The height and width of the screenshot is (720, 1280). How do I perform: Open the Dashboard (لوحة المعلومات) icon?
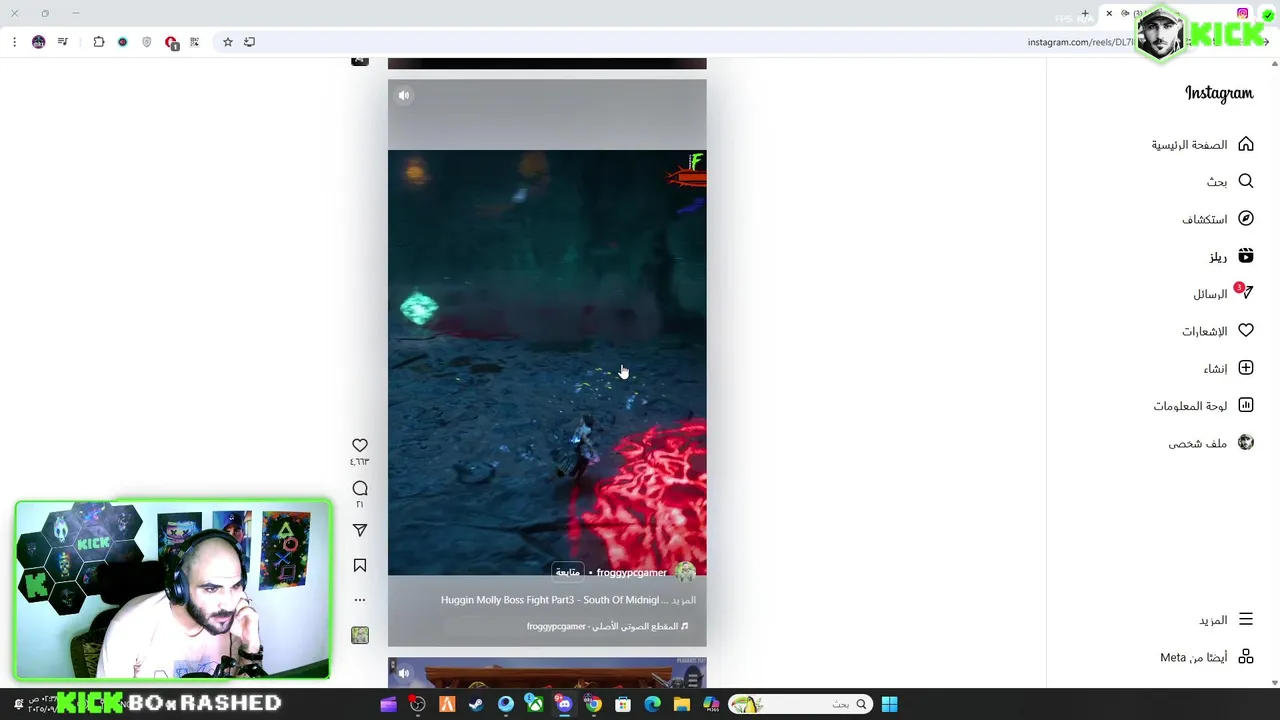1246,405
